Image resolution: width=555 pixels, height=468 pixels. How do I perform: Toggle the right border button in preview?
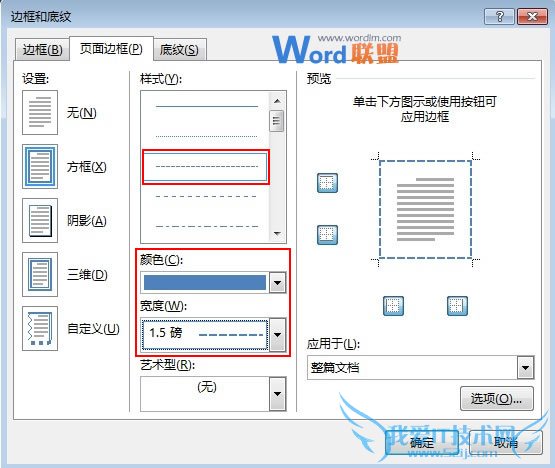click(457, 306)
